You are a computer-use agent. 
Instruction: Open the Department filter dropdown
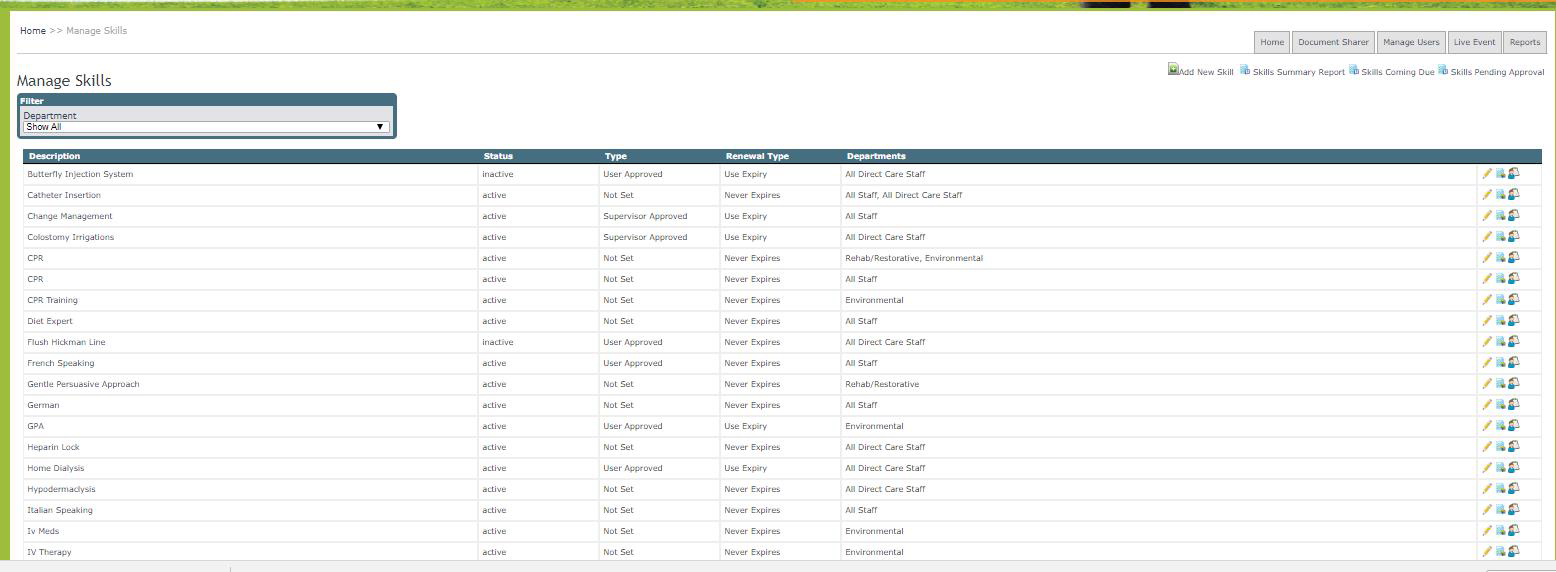click(206, 127)
